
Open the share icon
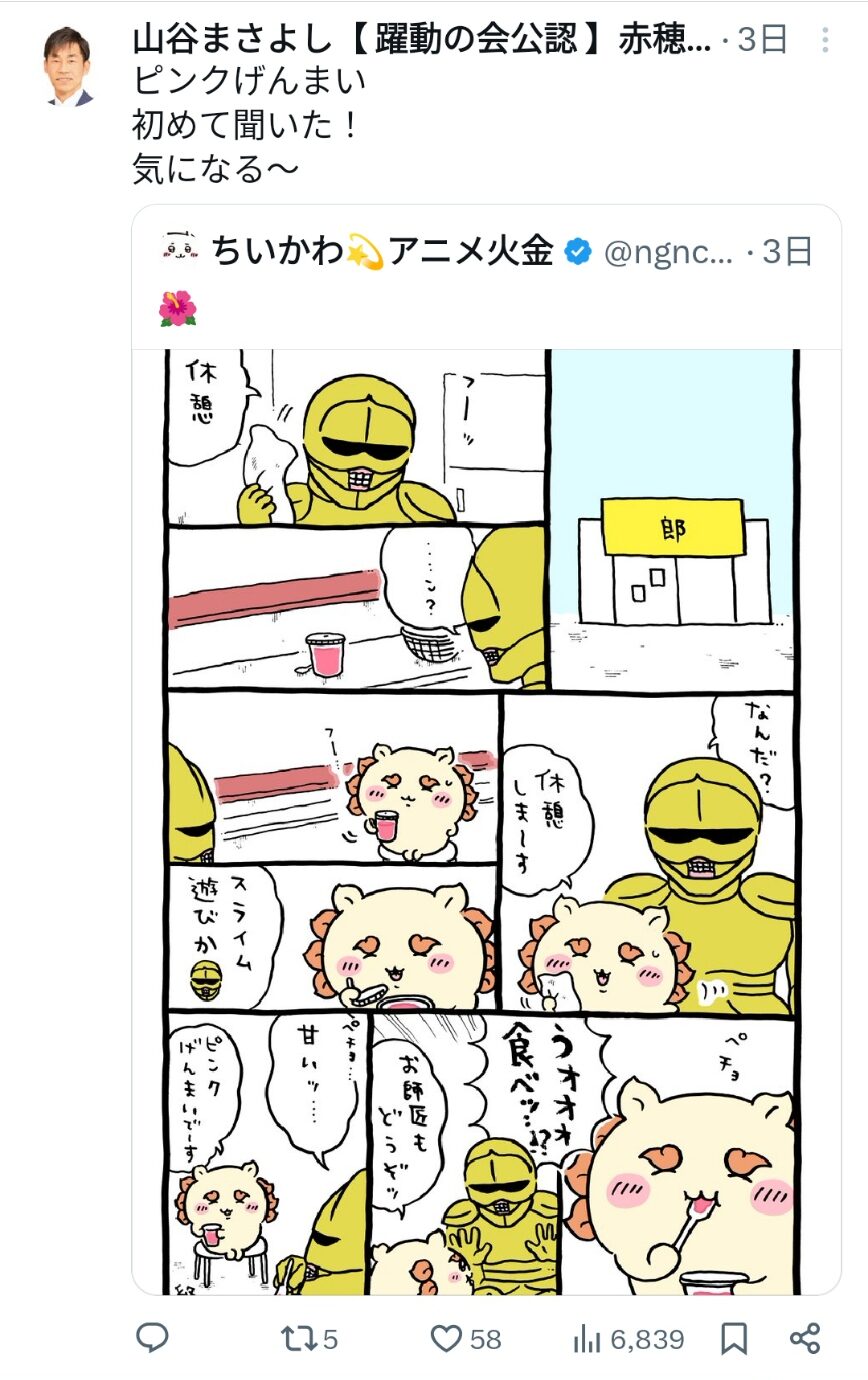point(805,1338)
